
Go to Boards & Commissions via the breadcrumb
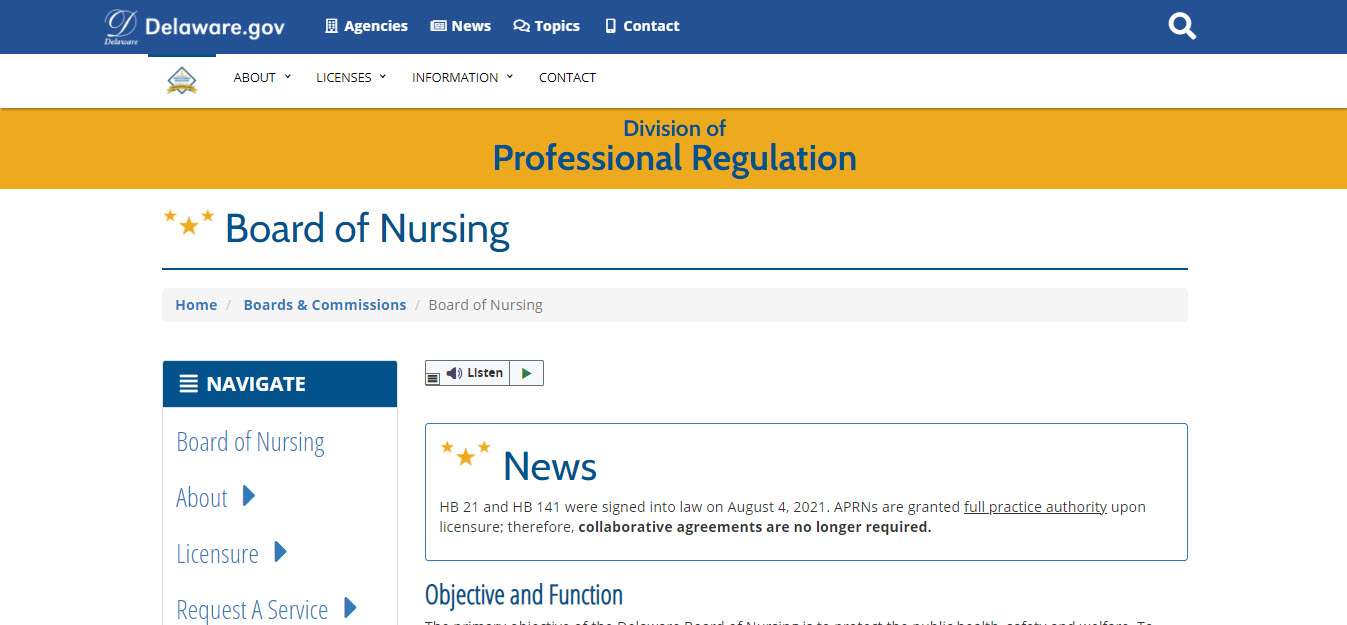[324, 304]
